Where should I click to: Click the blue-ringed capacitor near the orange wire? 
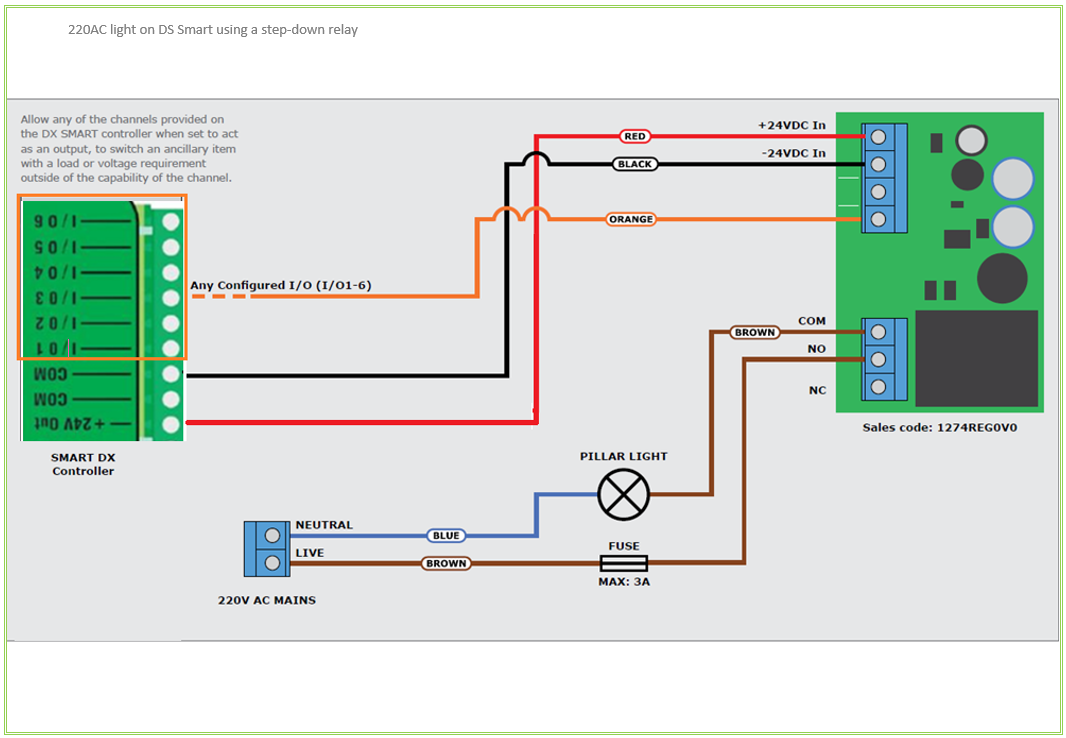pyautogui.click(x=1013, y=227)
